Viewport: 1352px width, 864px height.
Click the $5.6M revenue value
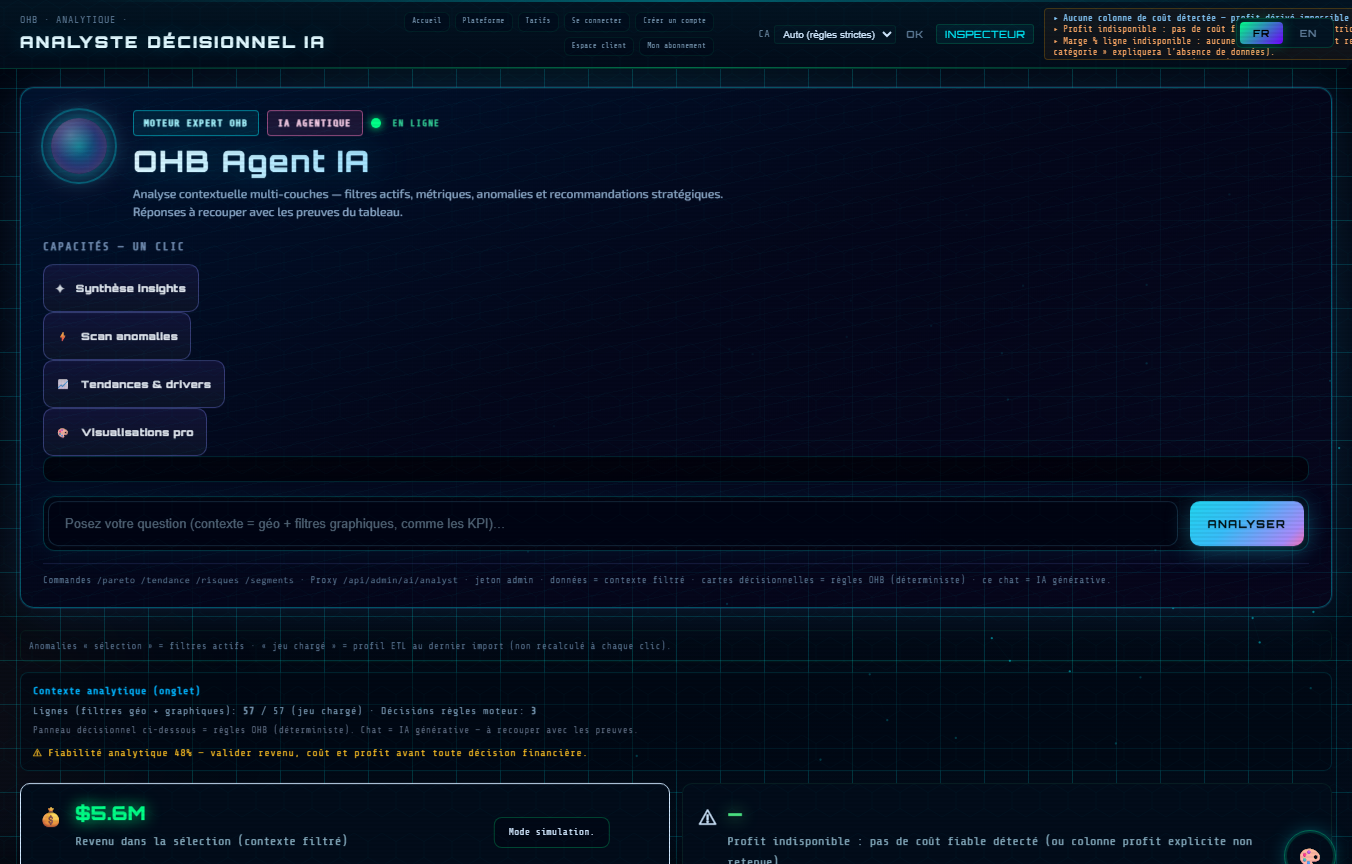click(x=110, y=814)
